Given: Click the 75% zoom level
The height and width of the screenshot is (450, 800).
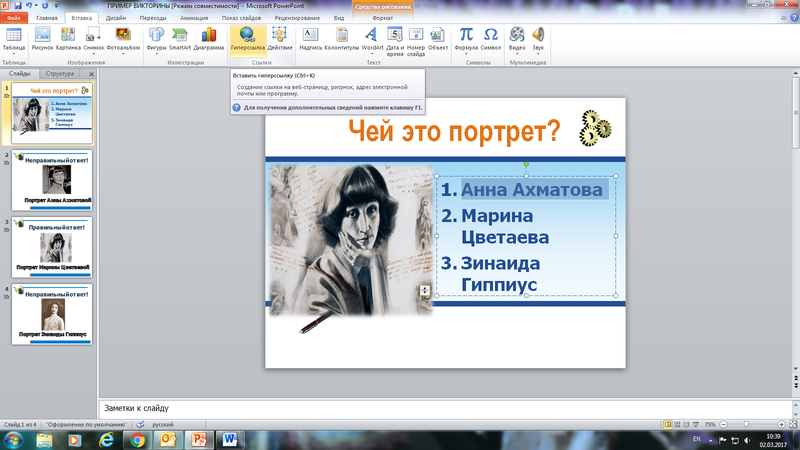Looking at the screenshot, I should (710, 424).
